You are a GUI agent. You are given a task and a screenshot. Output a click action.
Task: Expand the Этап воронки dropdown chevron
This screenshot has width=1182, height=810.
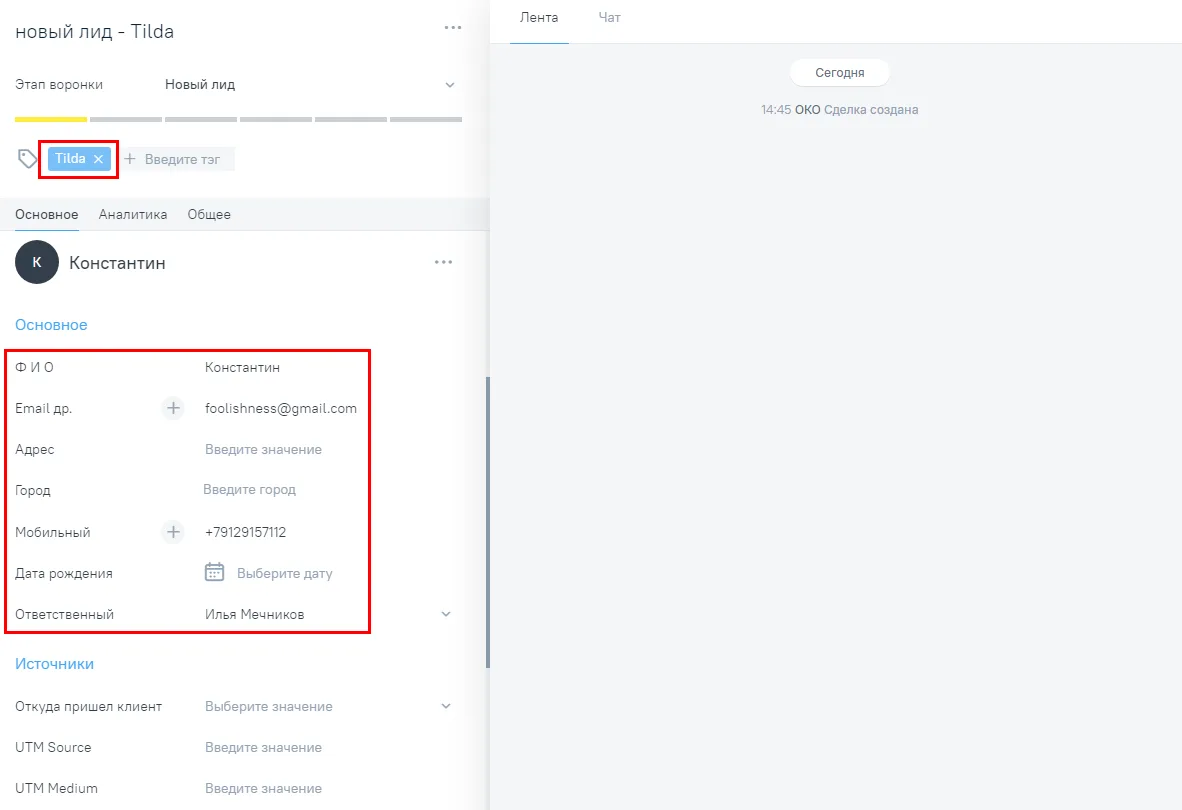[449, 85]
